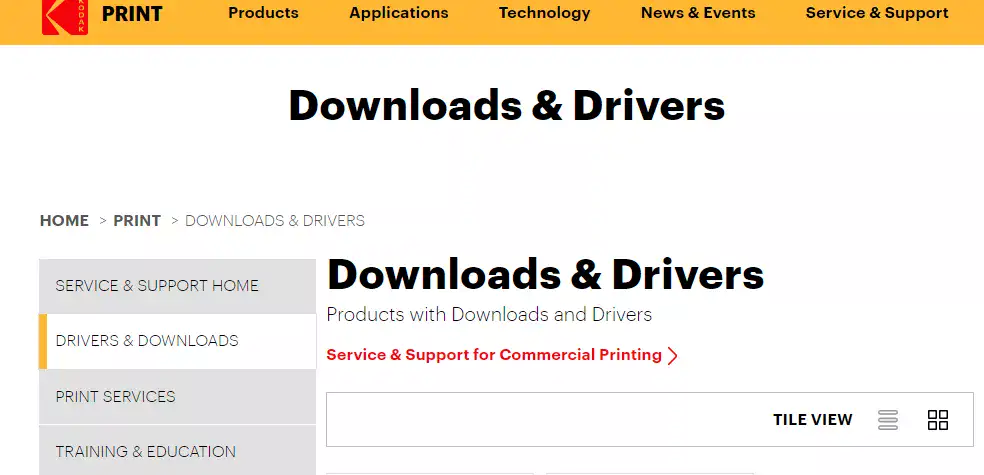Select Training & Education sidebar item

(178, 451)
